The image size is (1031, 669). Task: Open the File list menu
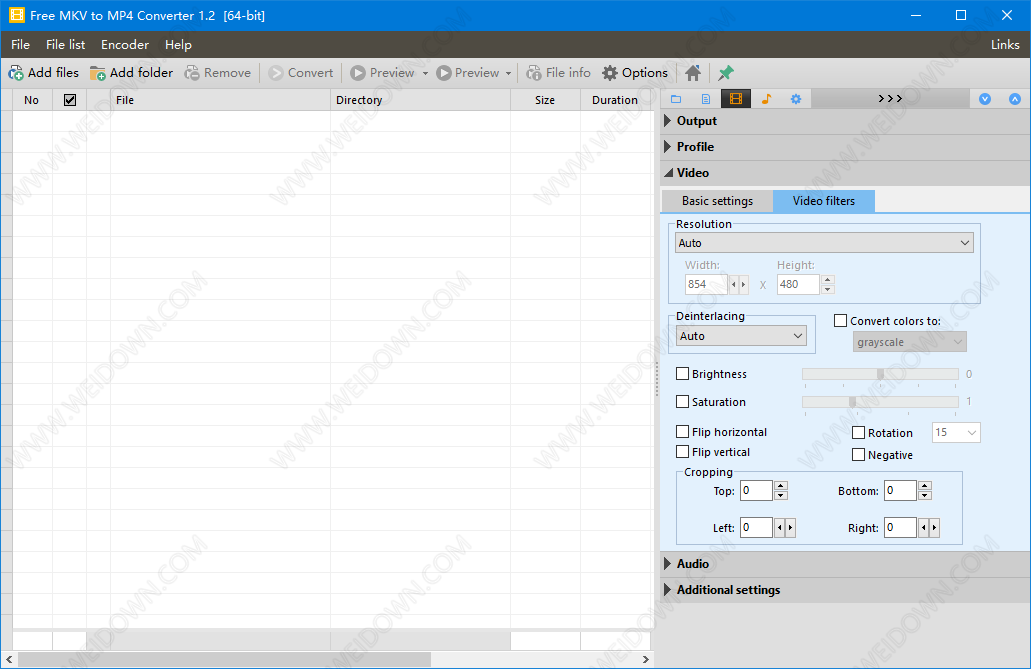point(65,45)
